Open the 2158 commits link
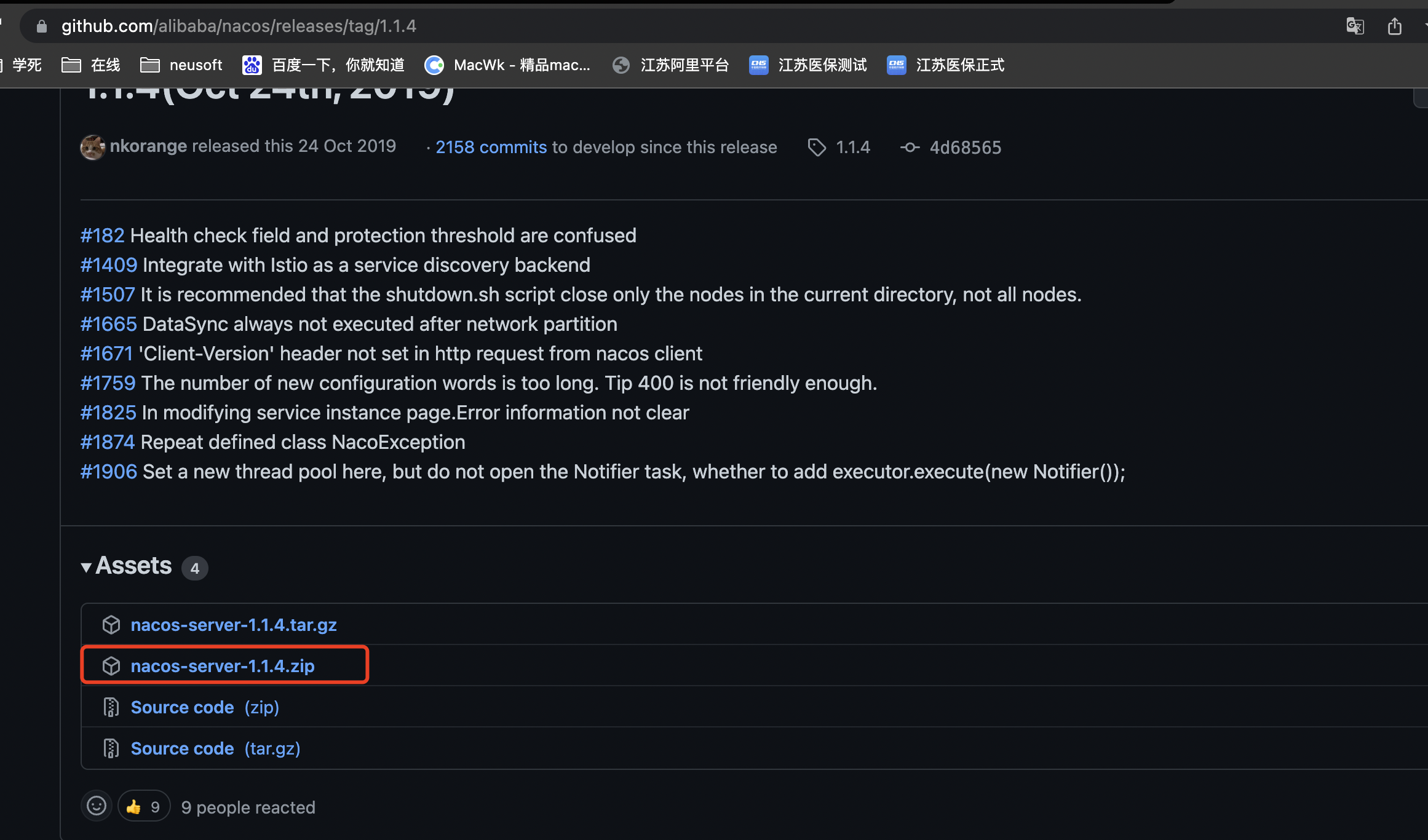 (491, 148)
